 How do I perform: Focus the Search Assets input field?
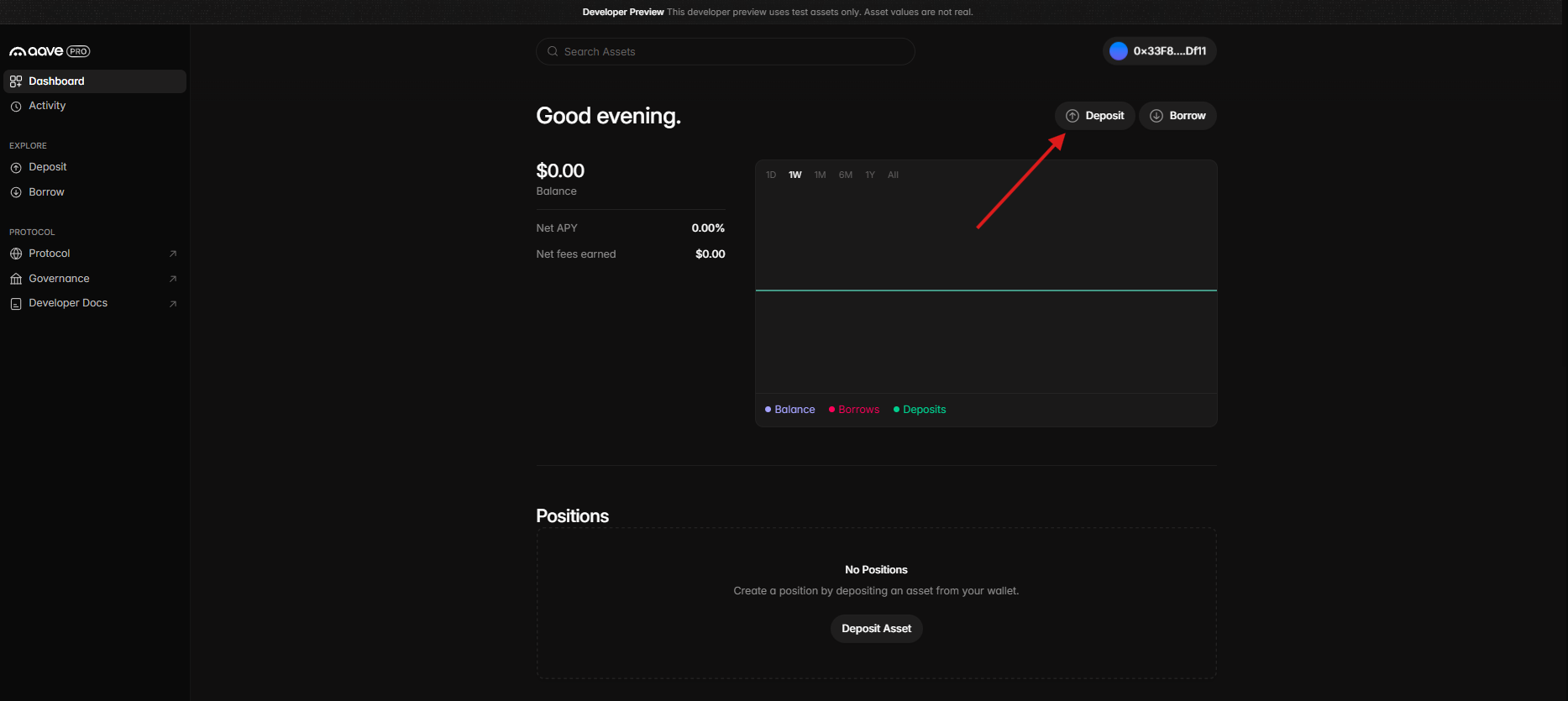pos(731,52)
